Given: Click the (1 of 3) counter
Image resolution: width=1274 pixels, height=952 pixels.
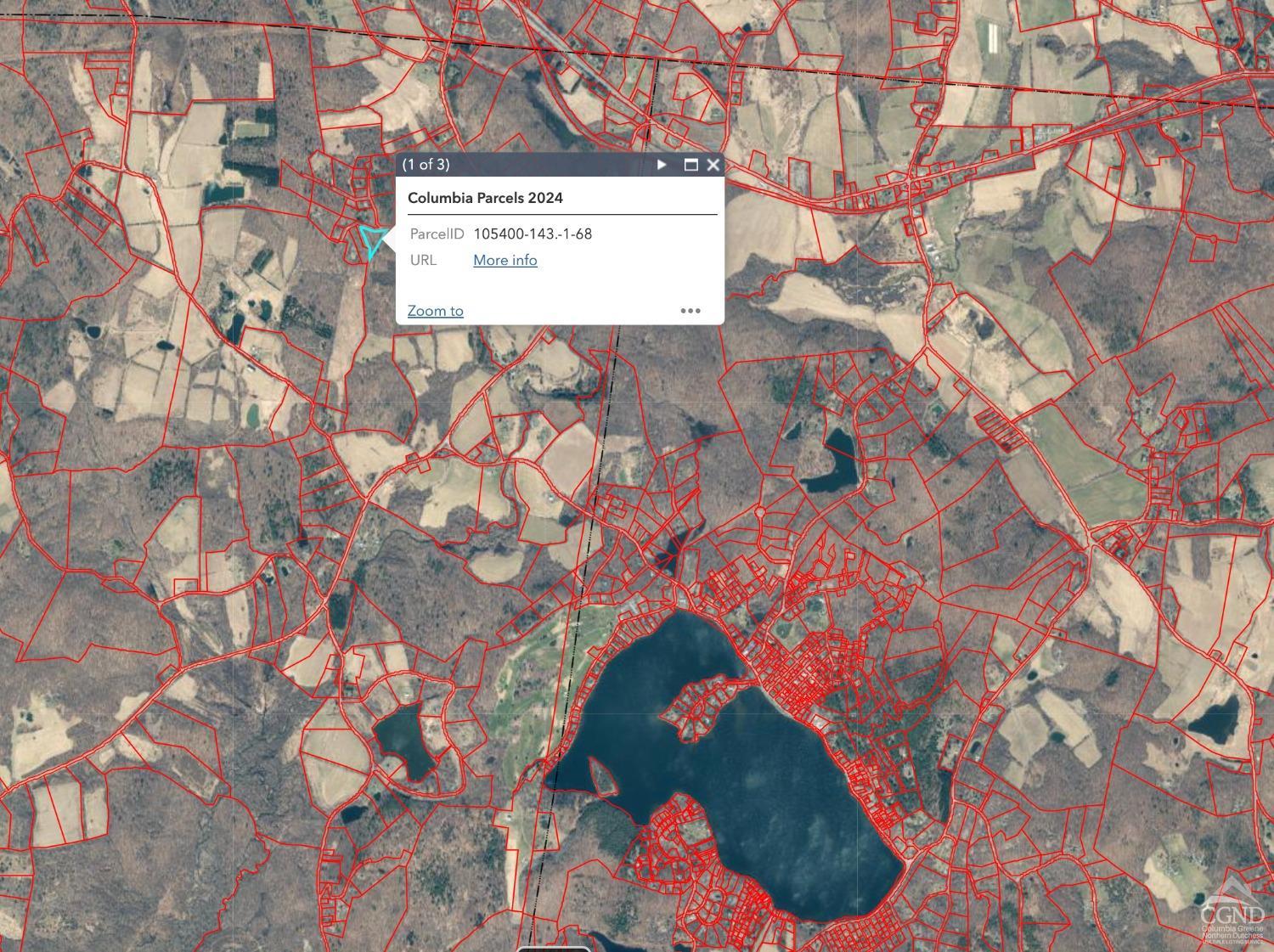Looking at the screenshot, I should point(426,165).
